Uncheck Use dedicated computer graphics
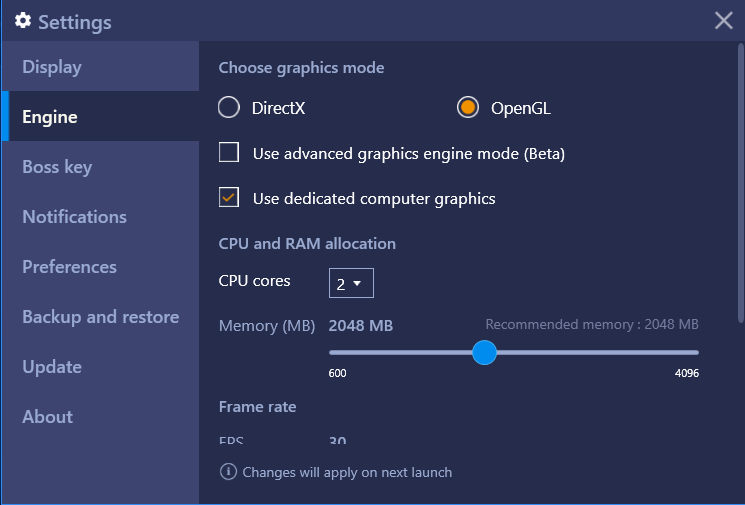The image size is (745, 505). click(229, 198)
